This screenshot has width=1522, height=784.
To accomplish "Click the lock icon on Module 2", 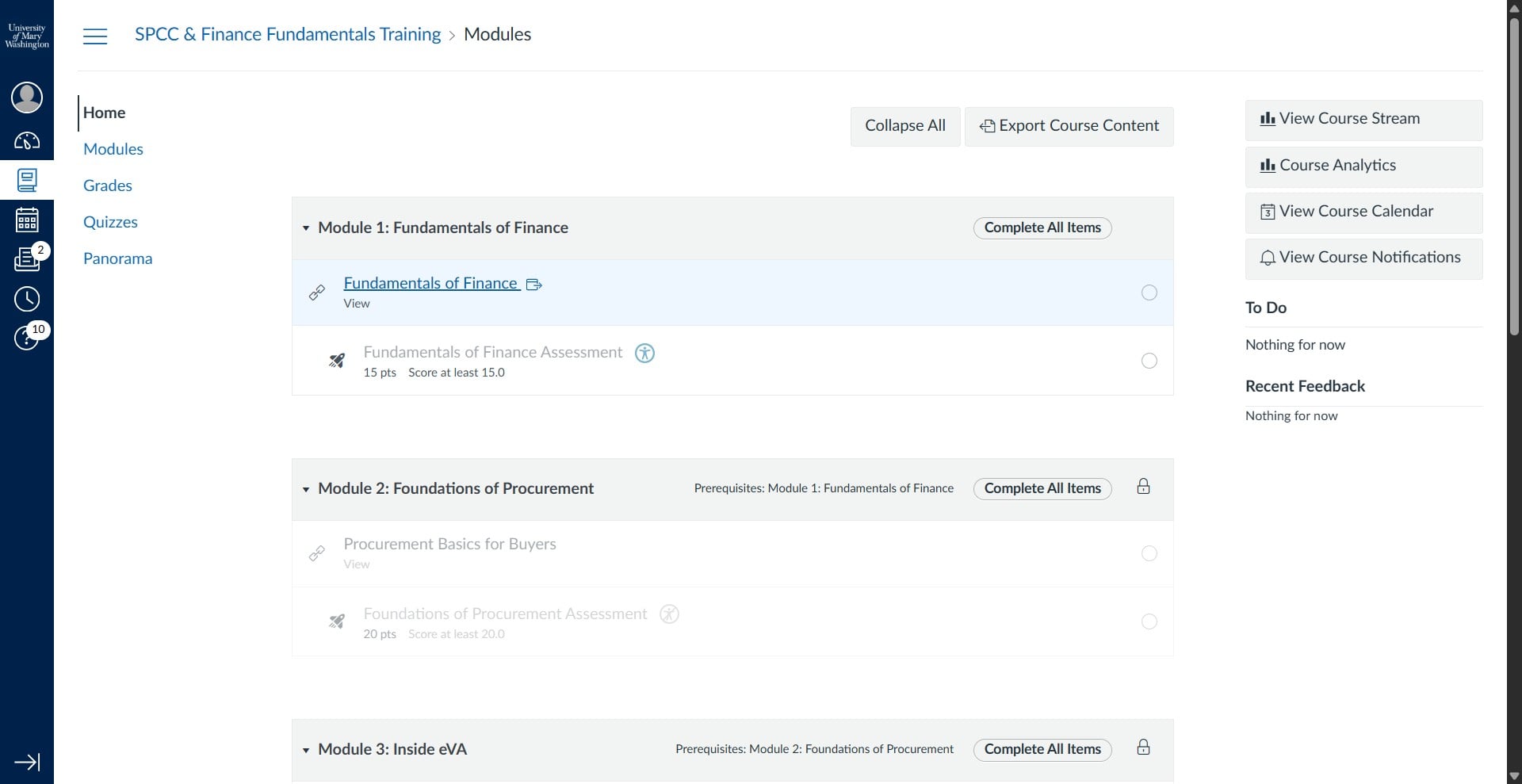I will (x=1143, y=486).
